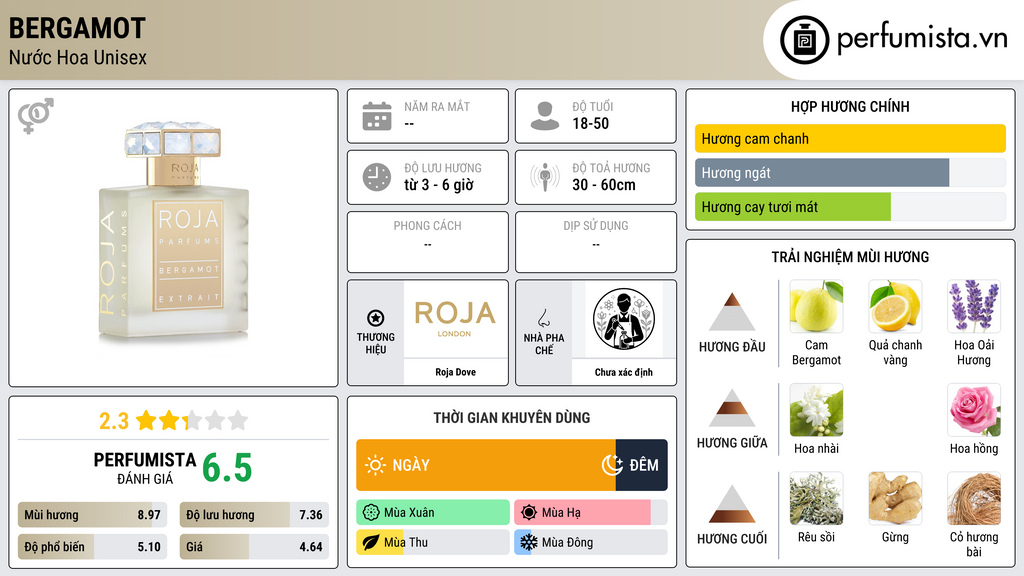The image size is (1024, 576).
Task: Click the Chưa xác định perfumer label
Action: point(624,372)
